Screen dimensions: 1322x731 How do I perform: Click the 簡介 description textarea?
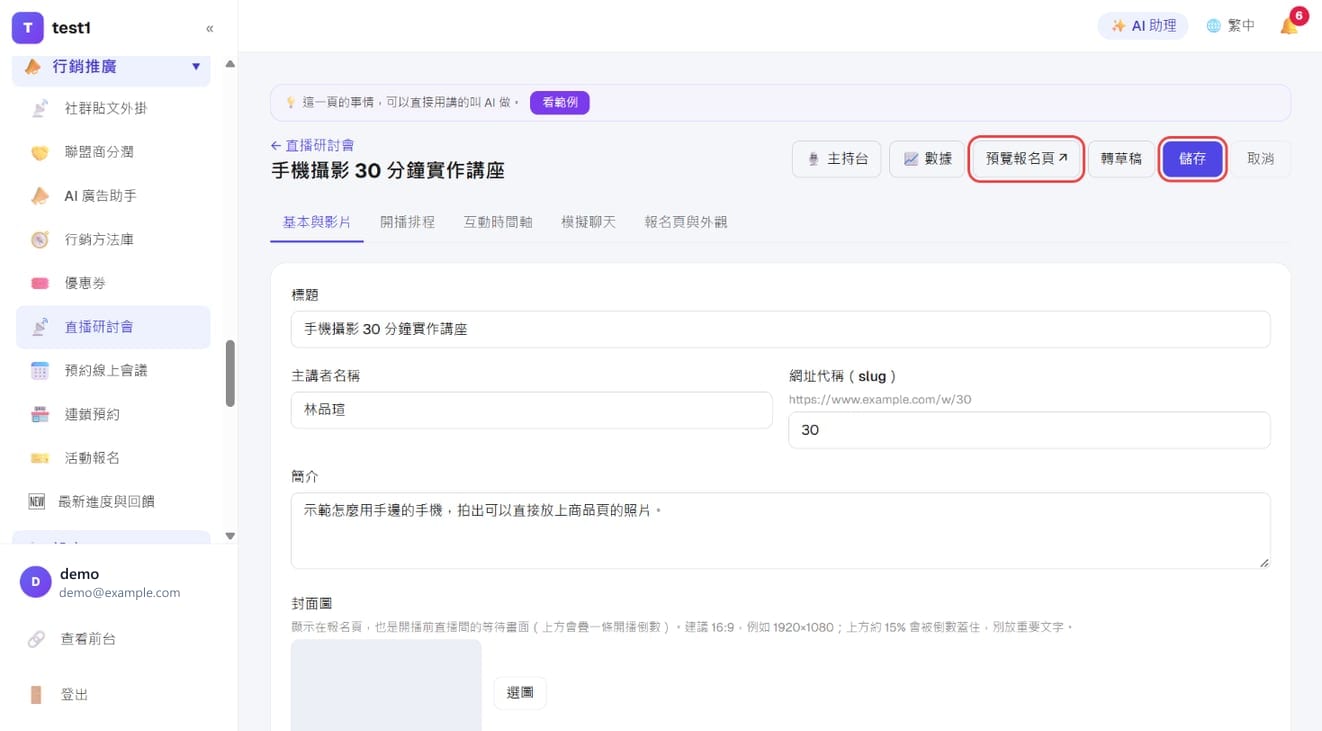click(780, 530)
